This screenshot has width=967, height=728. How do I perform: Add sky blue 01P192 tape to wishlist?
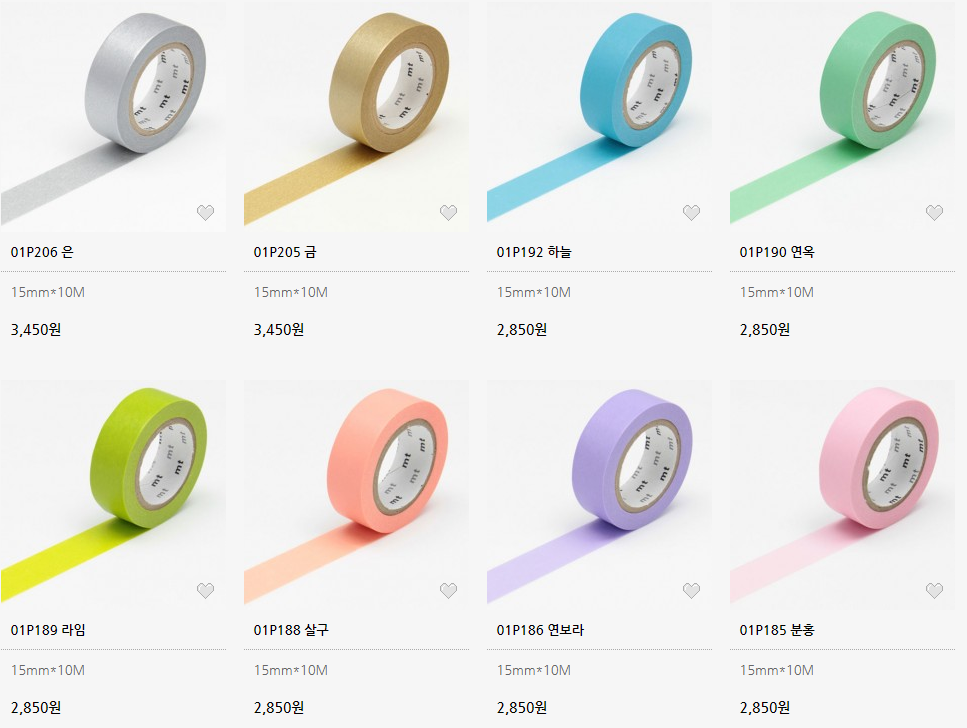click(x=691, y=213)
